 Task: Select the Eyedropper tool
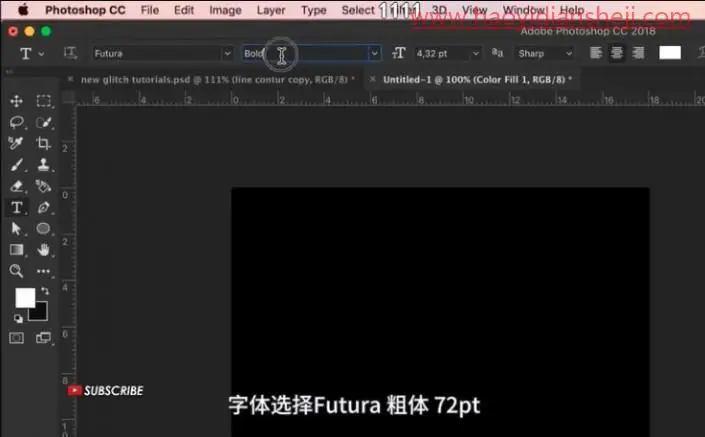(x=16, y=143)
